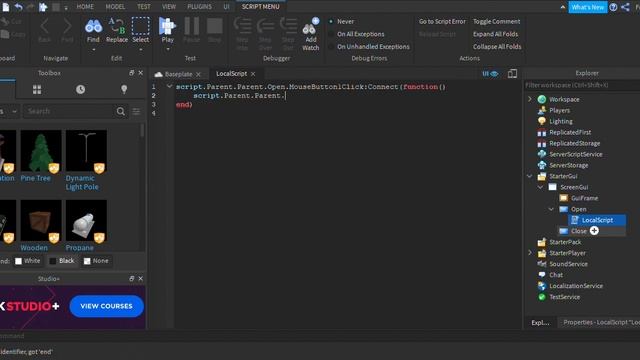This screenshot has height=360, width=640.
Task: Click the Pause test button
Action: pyautogui.click(x=191, y=26)
